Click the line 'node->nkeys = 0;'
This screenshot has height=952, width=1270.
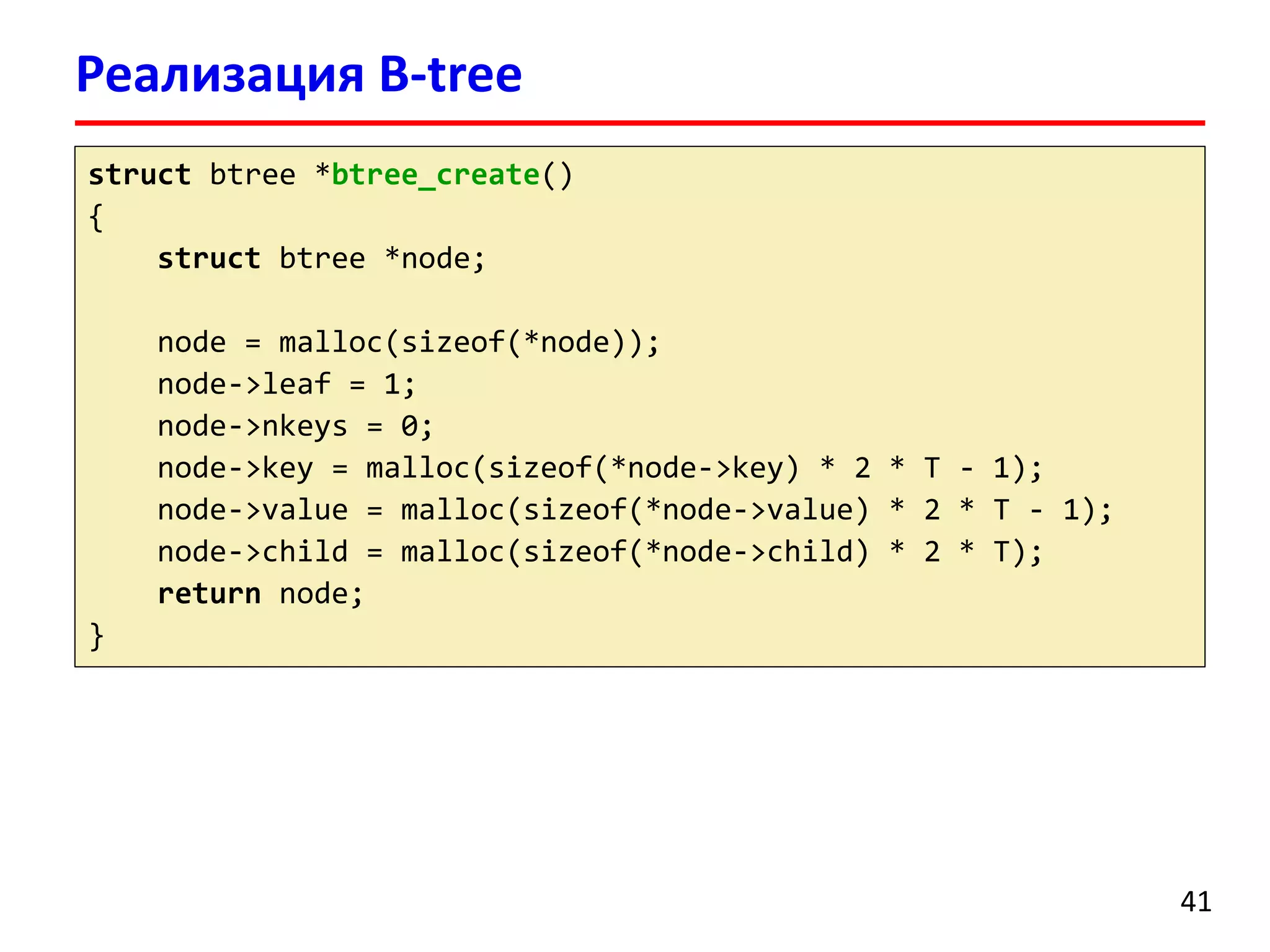point(295,427)
